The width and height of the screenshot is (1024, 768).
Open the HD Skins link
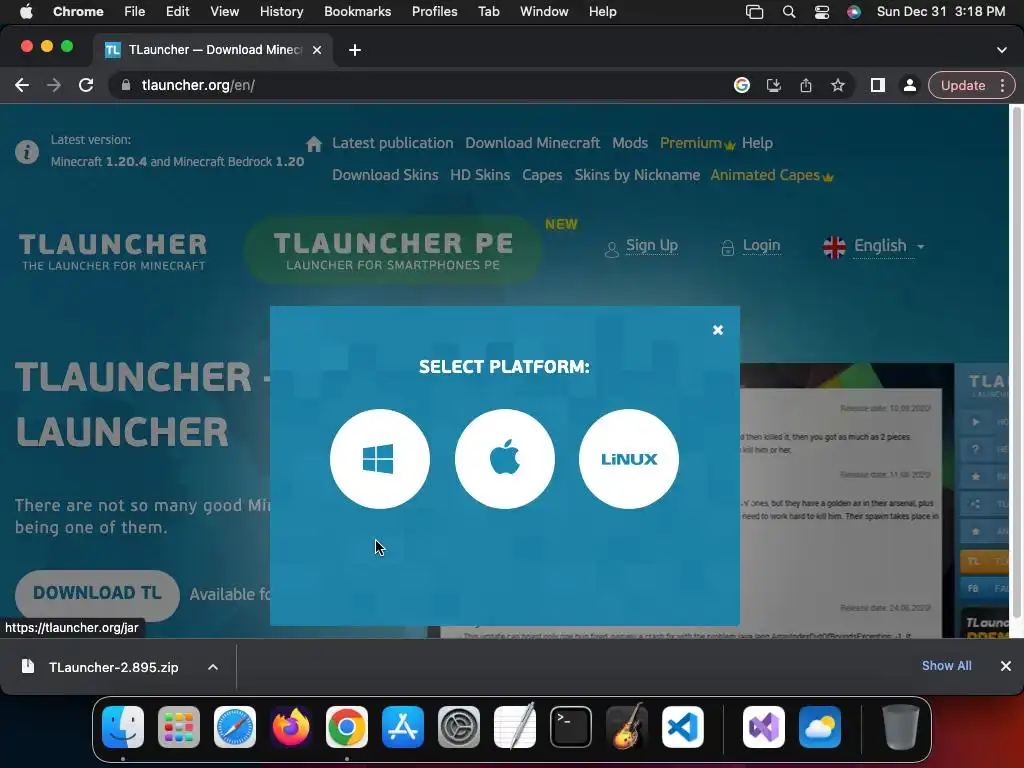coord(480,175)
